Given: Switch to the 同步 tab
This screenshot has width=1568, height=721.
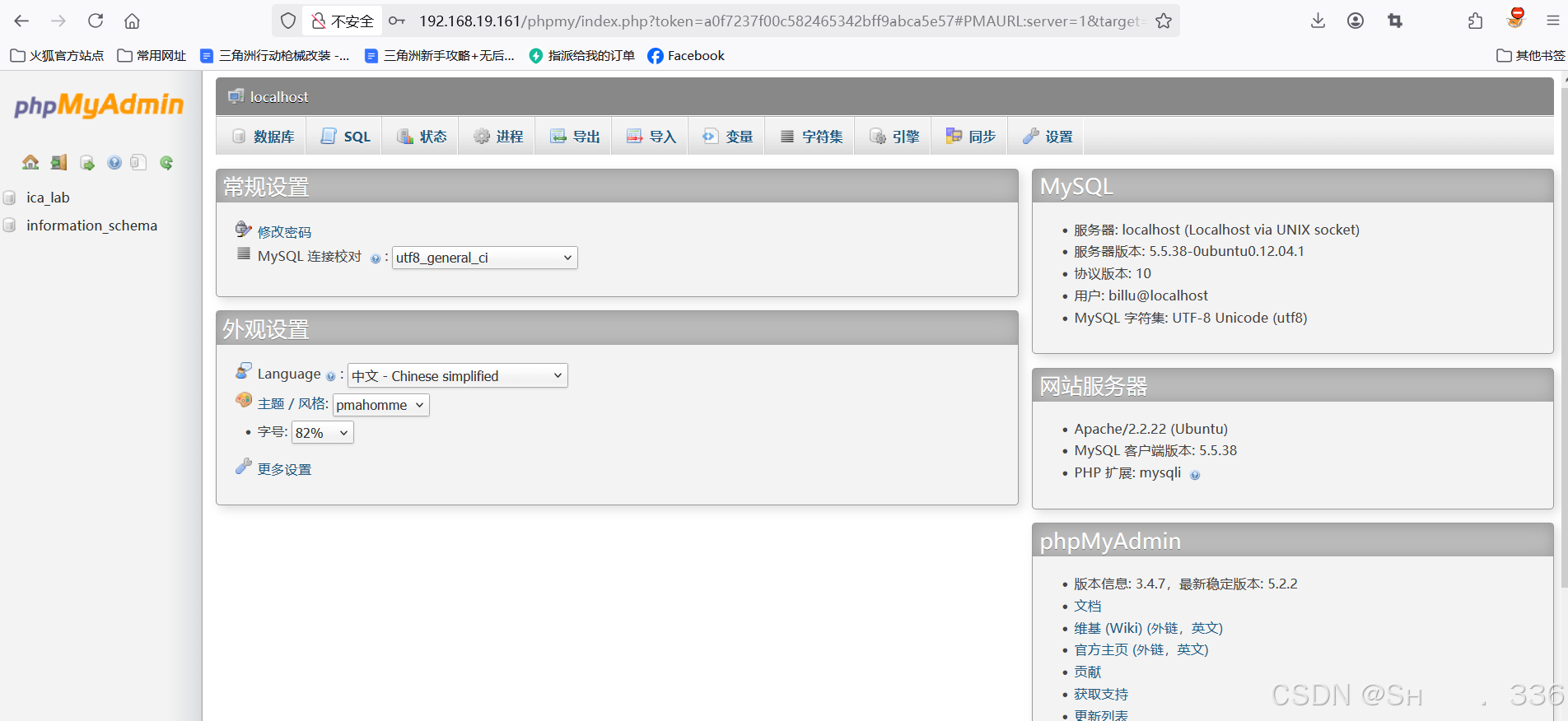Looking at the screenshot, I should [x=970, y=137].
